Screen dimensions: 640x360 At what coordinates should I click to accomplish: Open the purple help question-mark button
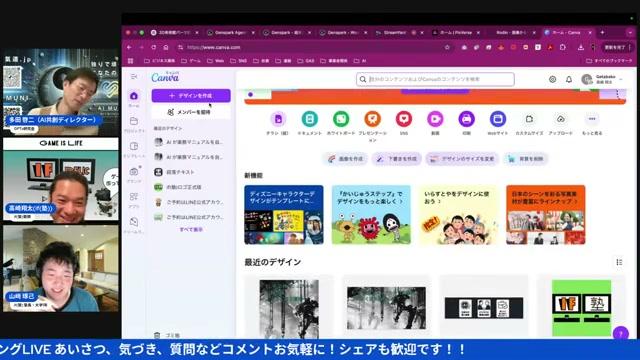620,333
